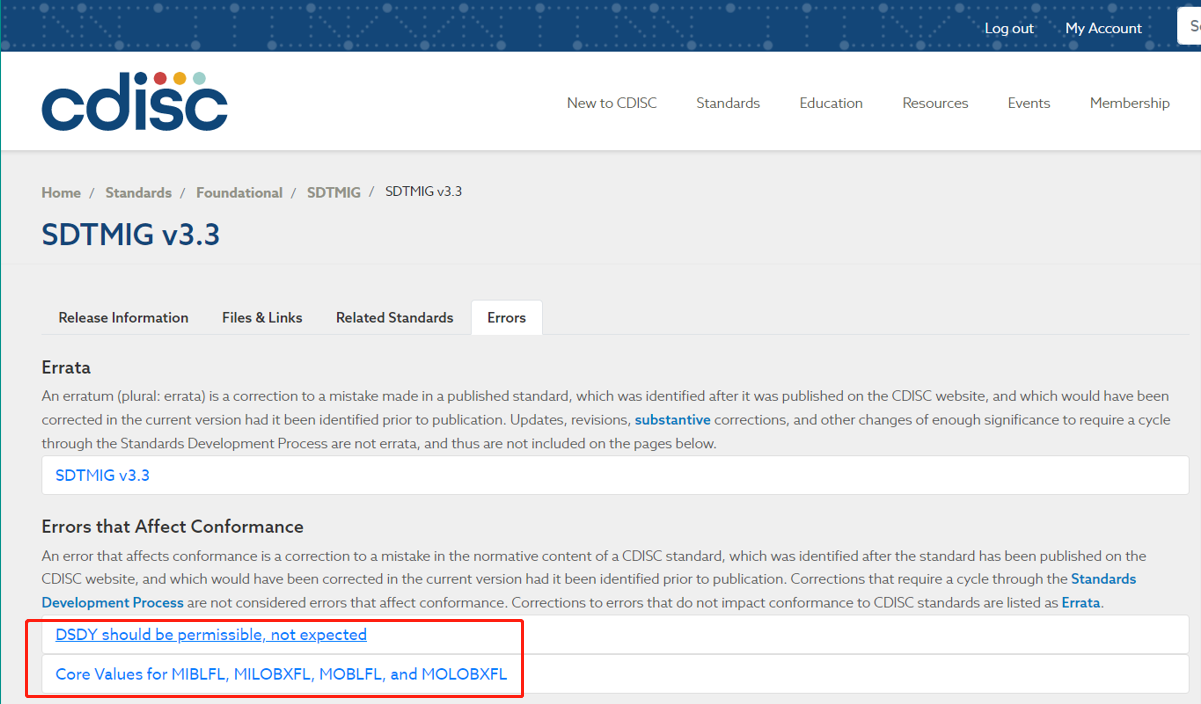Open the Standards navigation menu
1201x704 pixels.
pyautogui.click(x=728, y=103)
